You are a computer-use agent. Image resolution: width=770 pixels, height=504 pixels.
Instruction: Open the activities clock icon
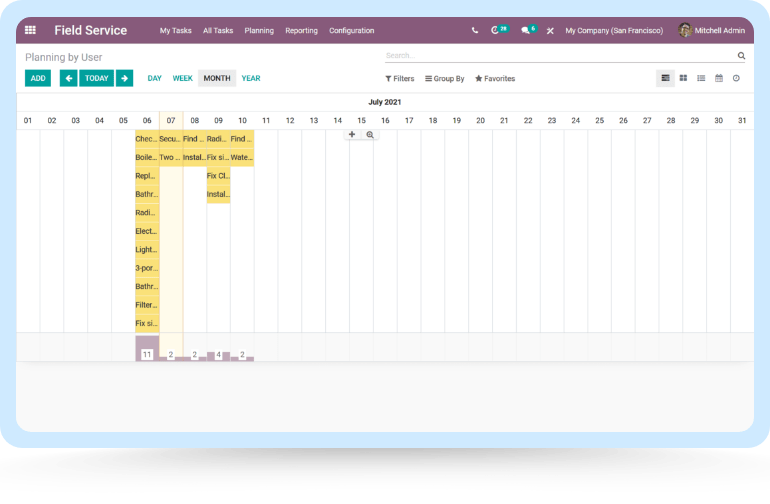495,31
